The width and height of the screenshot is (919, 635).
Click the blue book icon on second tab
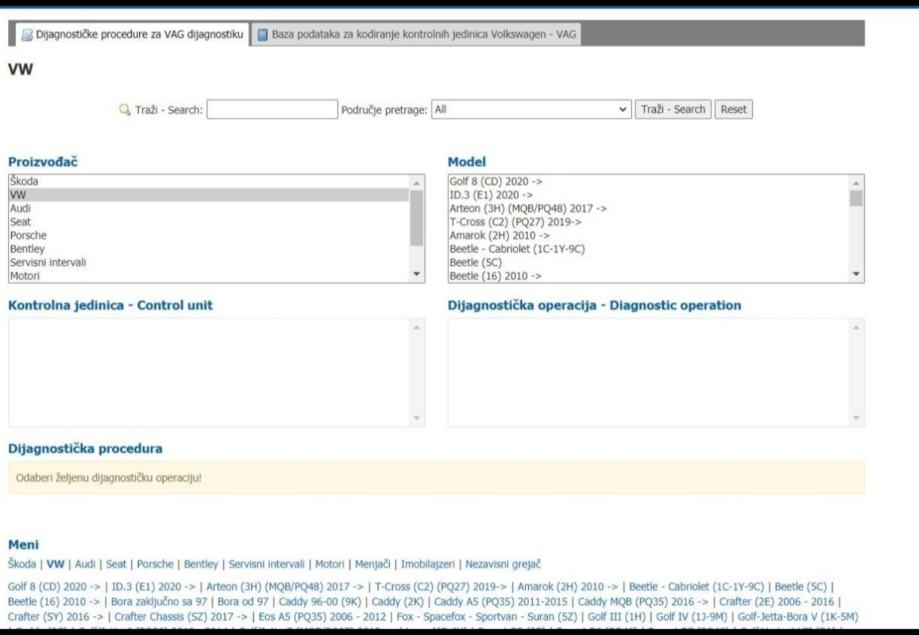pos(263,35)
